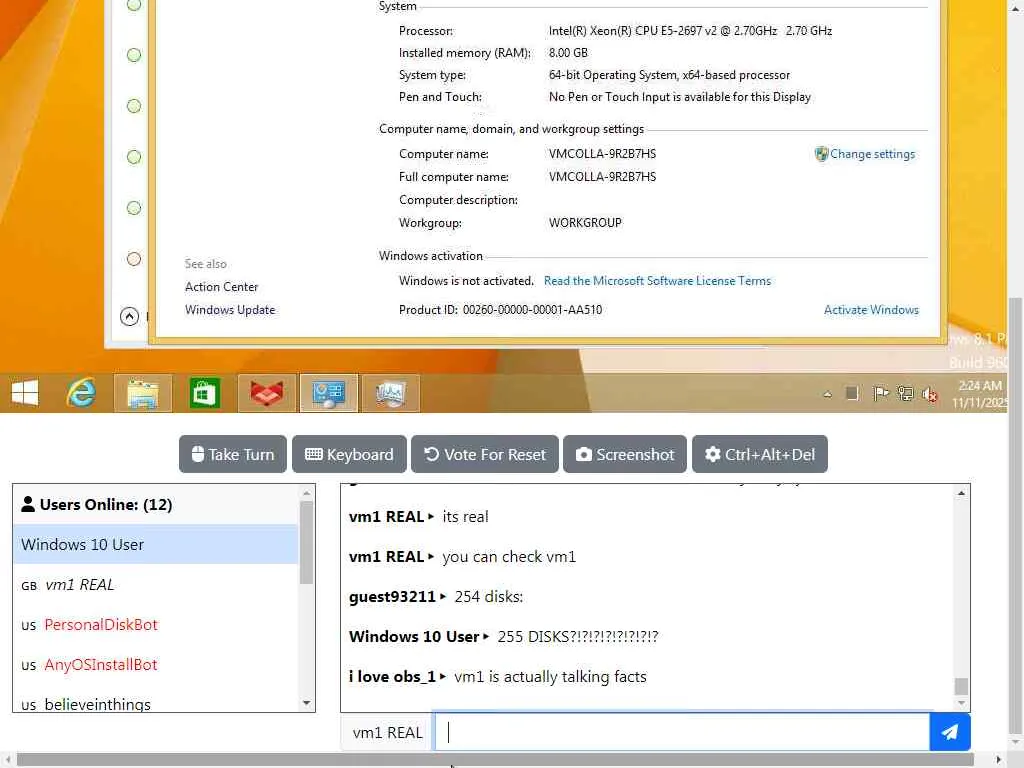
Task: Launch Internet Explorer from the taskbar
Action: coord(81,393)
